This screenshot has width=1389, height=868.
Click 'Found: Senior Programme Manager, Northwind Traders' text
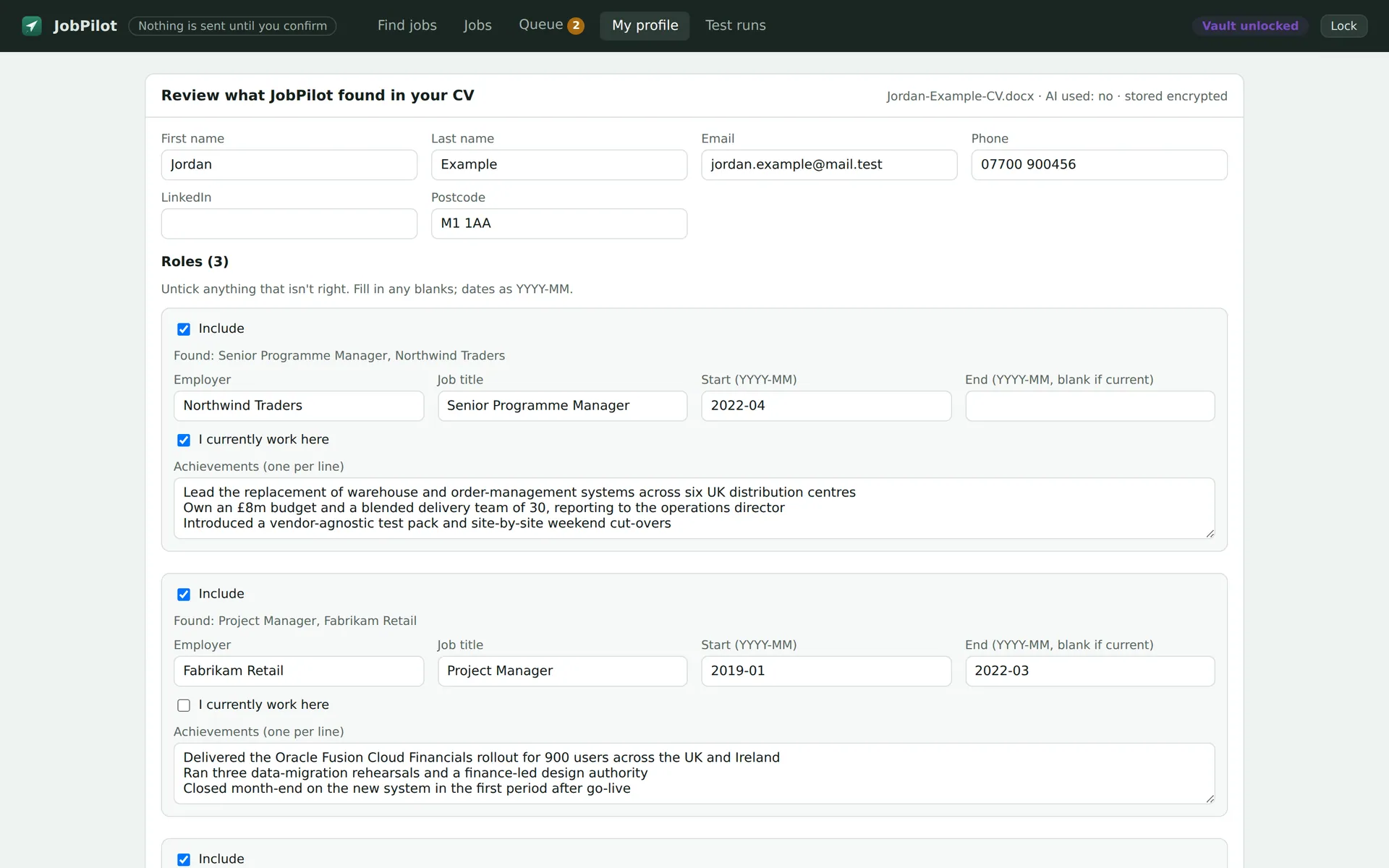tap(339, 356)
